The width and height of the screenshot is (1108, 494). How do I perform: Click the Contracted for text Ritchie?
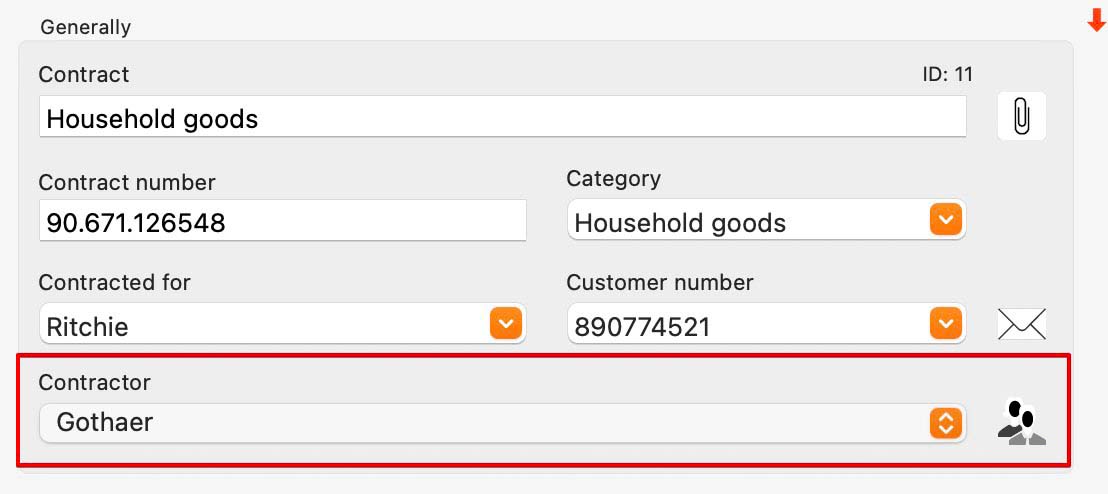(x=88, y=327)
